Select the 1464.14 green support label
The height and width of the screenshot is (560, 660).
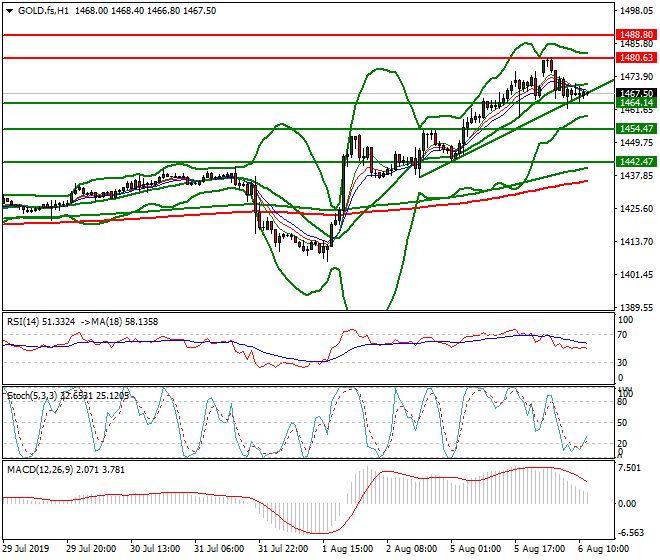(x=636, y=103)
